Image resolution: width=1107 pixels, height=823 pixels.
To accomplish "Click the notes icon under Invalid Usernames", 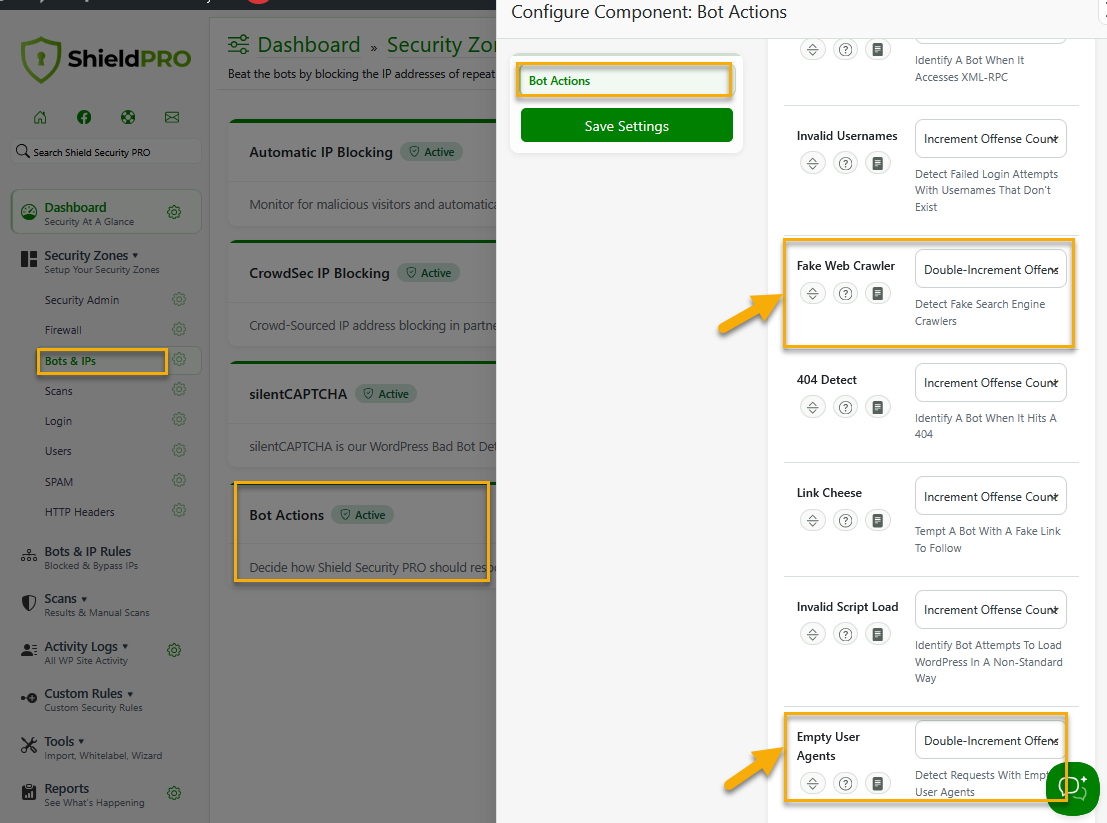I will (x=878, y=163).
